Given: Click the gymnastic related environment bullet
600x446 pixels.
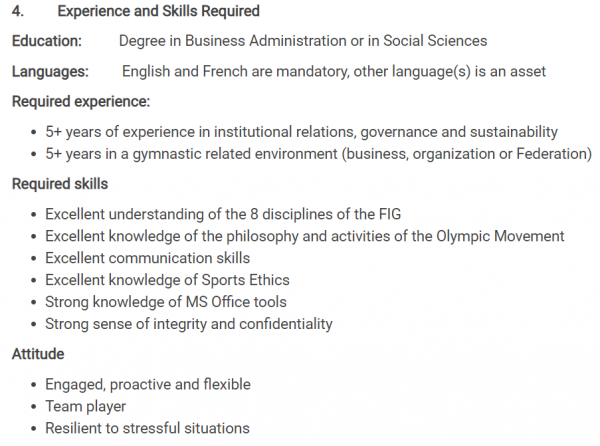Looking at the screenshot, I should [318, 154].
